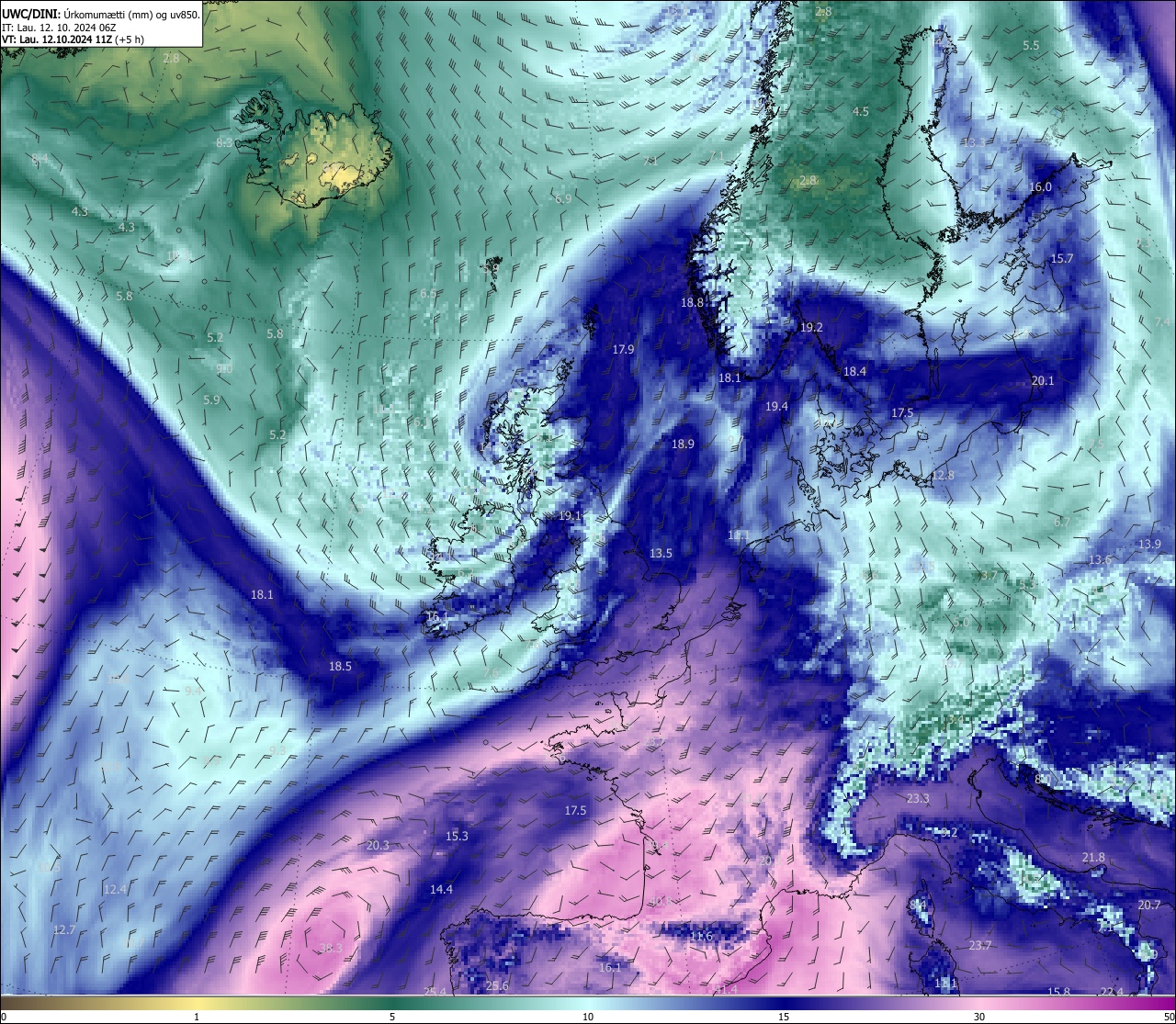
Task: Click the map value "23.7" in the Mediterranean
Action: (980, 945)
